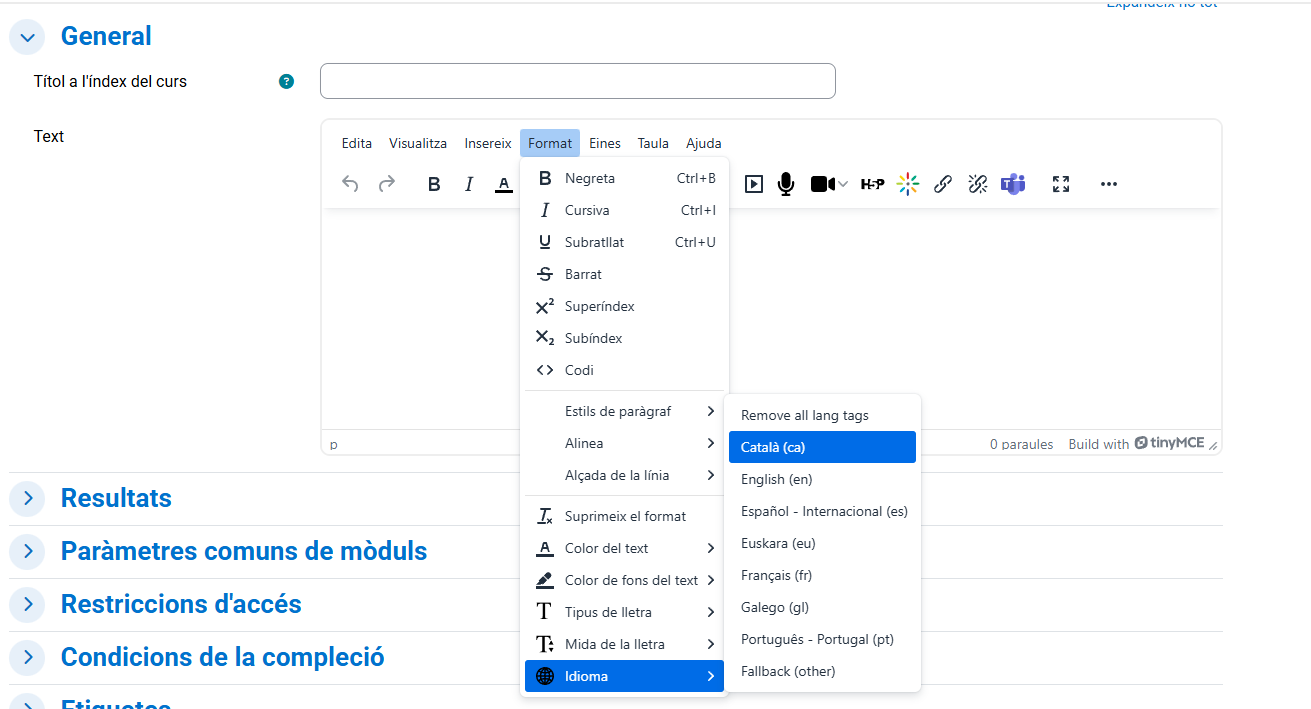Screen dimensions: 1311x709
Task: Click the microphone record audio icon
Action: [786, 184]
